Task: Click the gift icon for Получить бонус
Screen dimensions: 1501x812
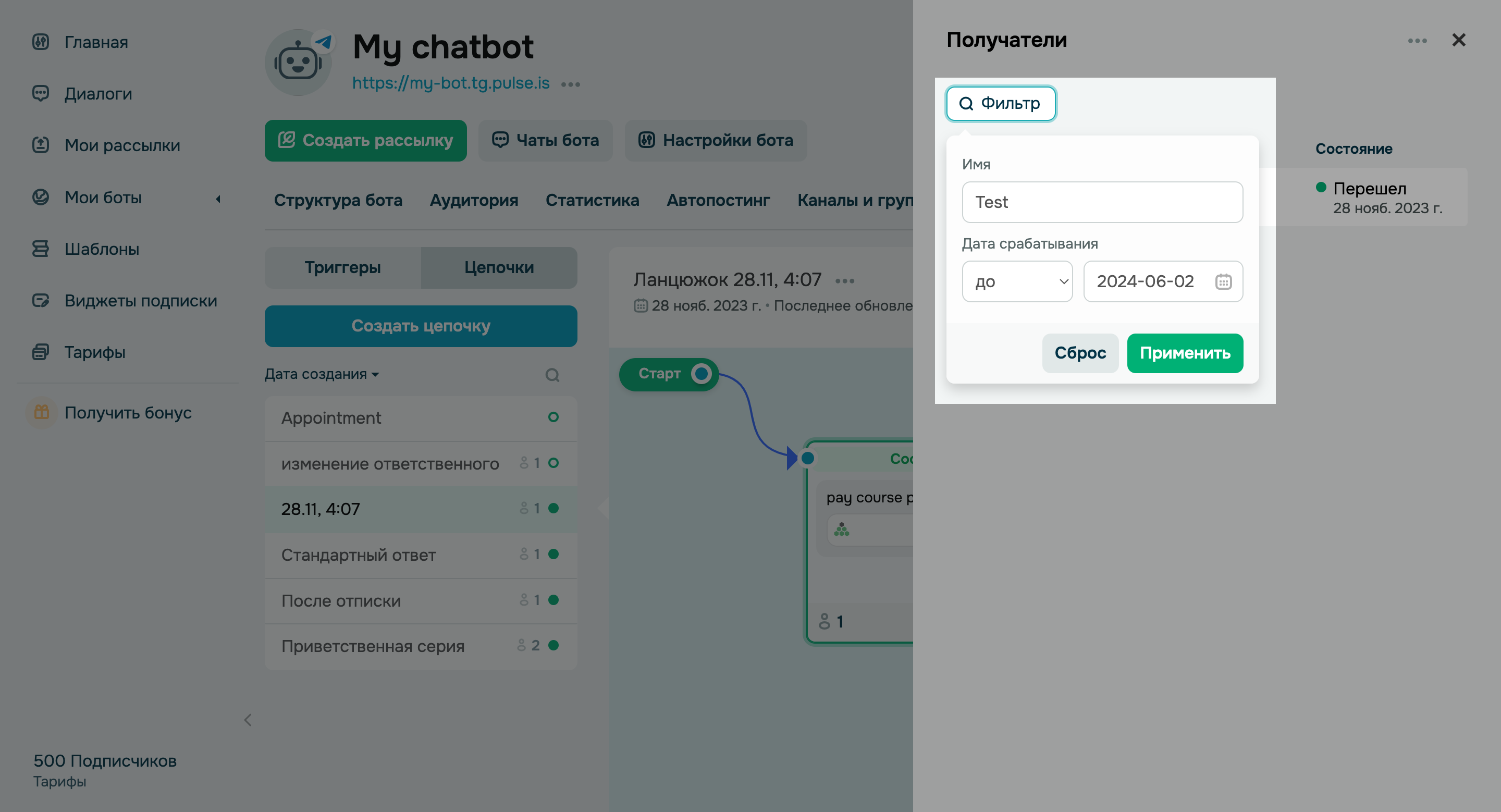Action: (x=41, y=413)
